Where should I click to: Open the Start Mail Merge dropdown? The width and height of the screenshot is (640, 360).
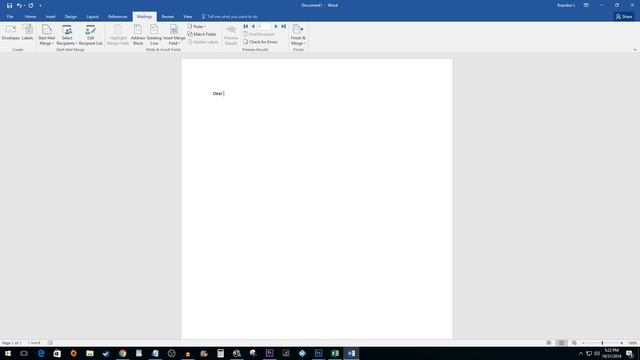[x=46, y=35]
